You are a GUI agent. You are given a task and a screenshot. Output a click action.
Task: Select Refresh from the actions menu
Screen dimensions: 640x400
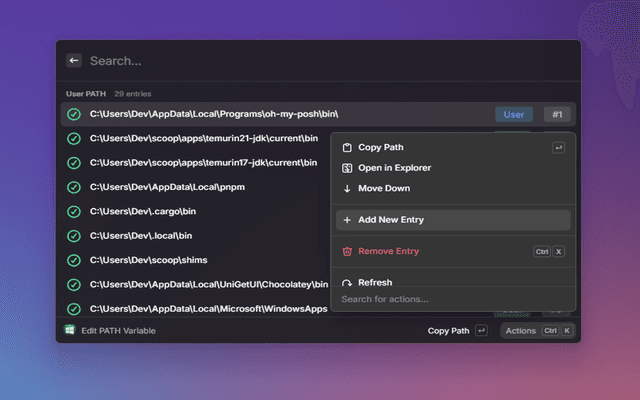(375, 282)
